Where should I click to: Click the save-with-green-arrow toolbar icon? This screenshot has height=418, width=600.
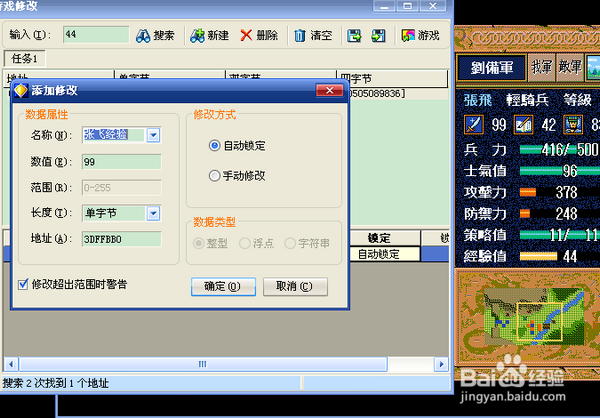[354, 36]
